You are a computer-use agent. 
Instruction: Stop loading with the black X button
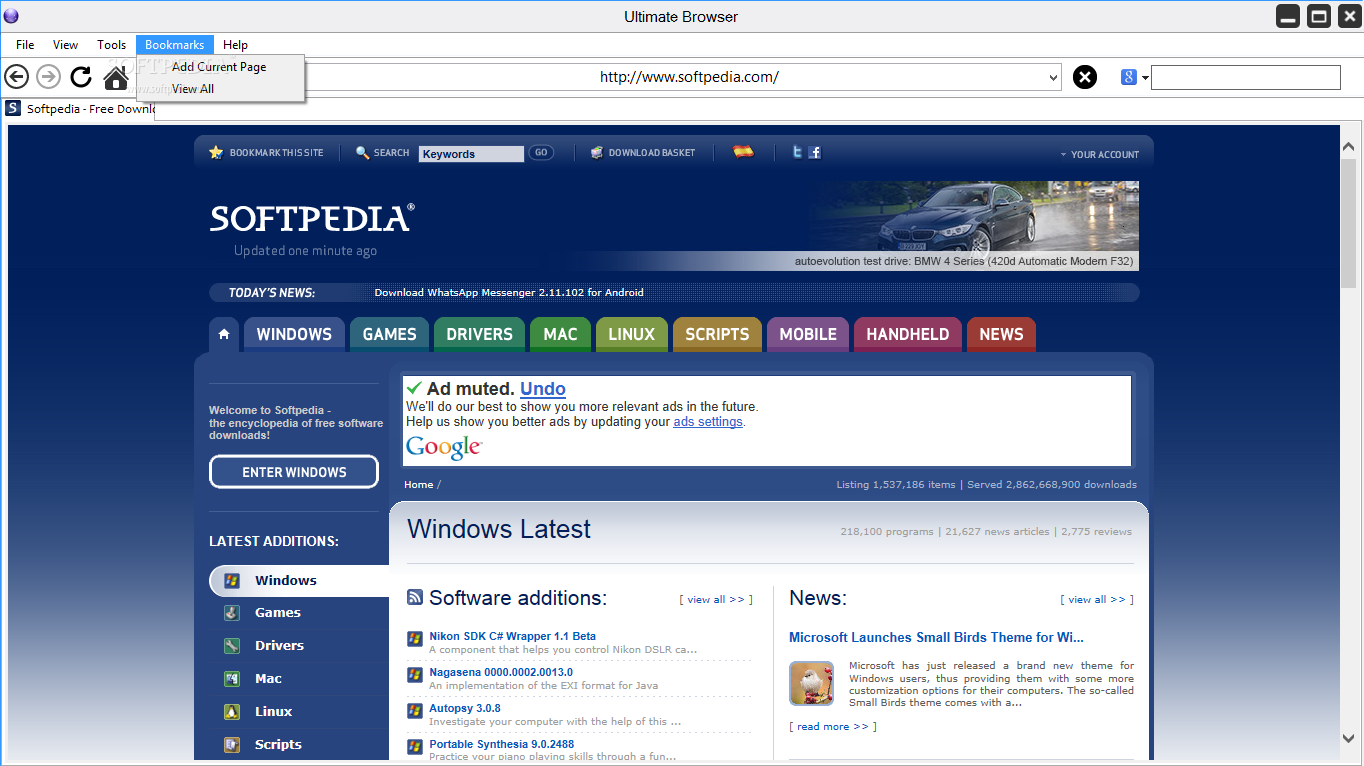pos(1085,77)
